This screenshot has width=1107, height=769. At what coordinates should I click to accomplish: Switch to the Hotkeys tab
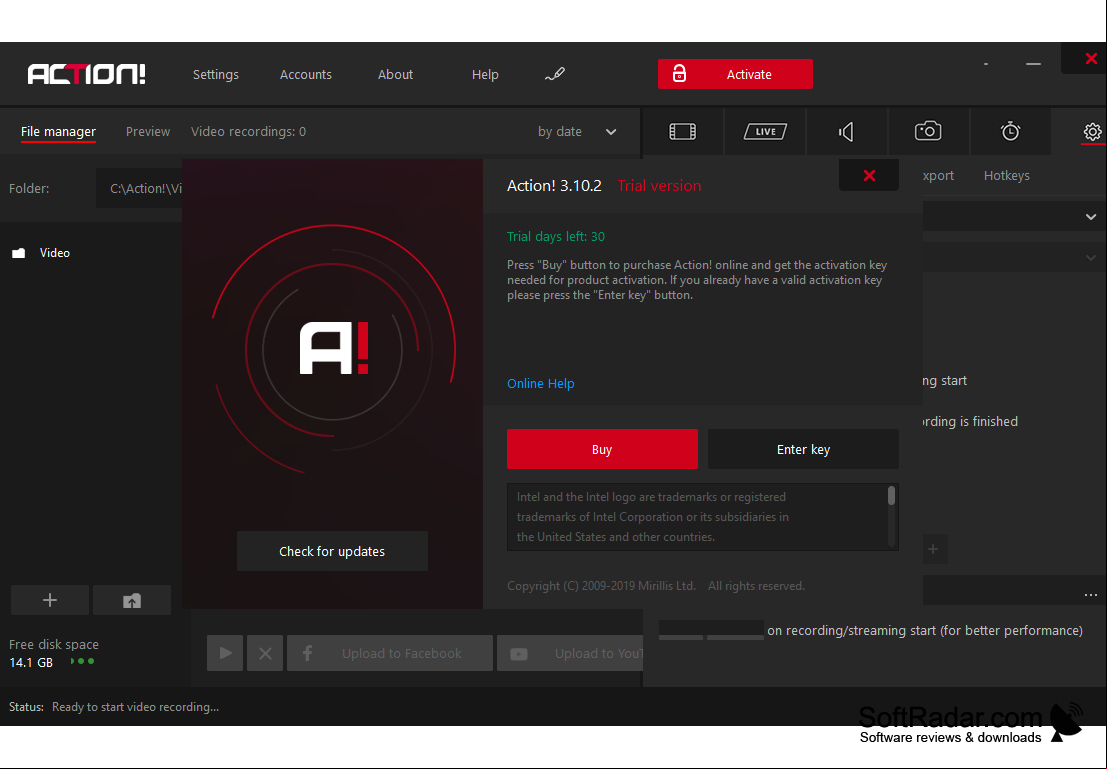(x=1007, y=175)
